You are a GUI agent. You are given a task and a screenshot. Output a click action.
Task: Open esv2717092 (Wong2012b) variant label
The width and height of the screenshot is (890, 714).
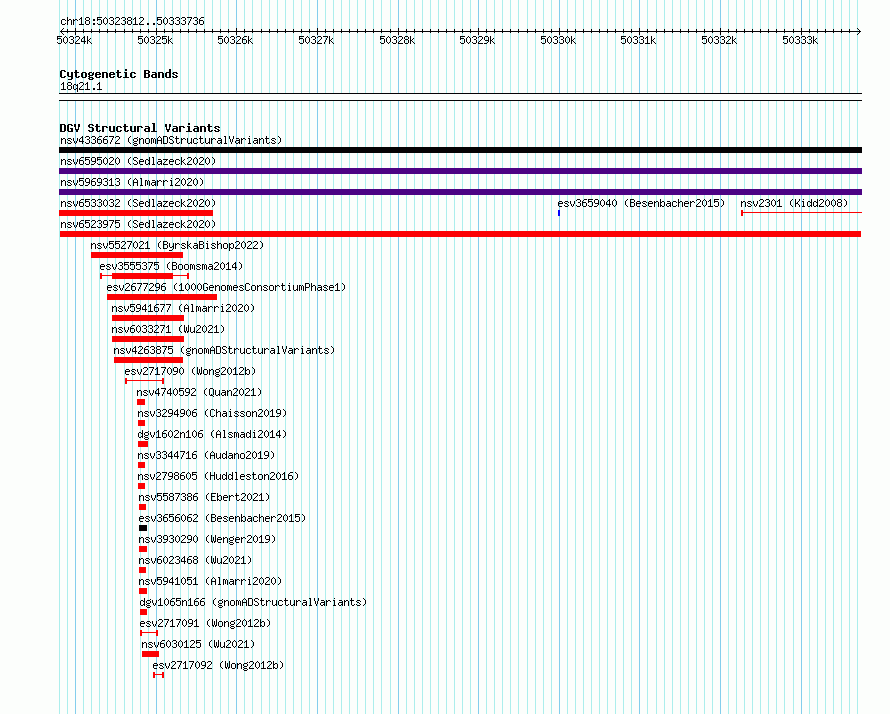[x=218, y=665]
